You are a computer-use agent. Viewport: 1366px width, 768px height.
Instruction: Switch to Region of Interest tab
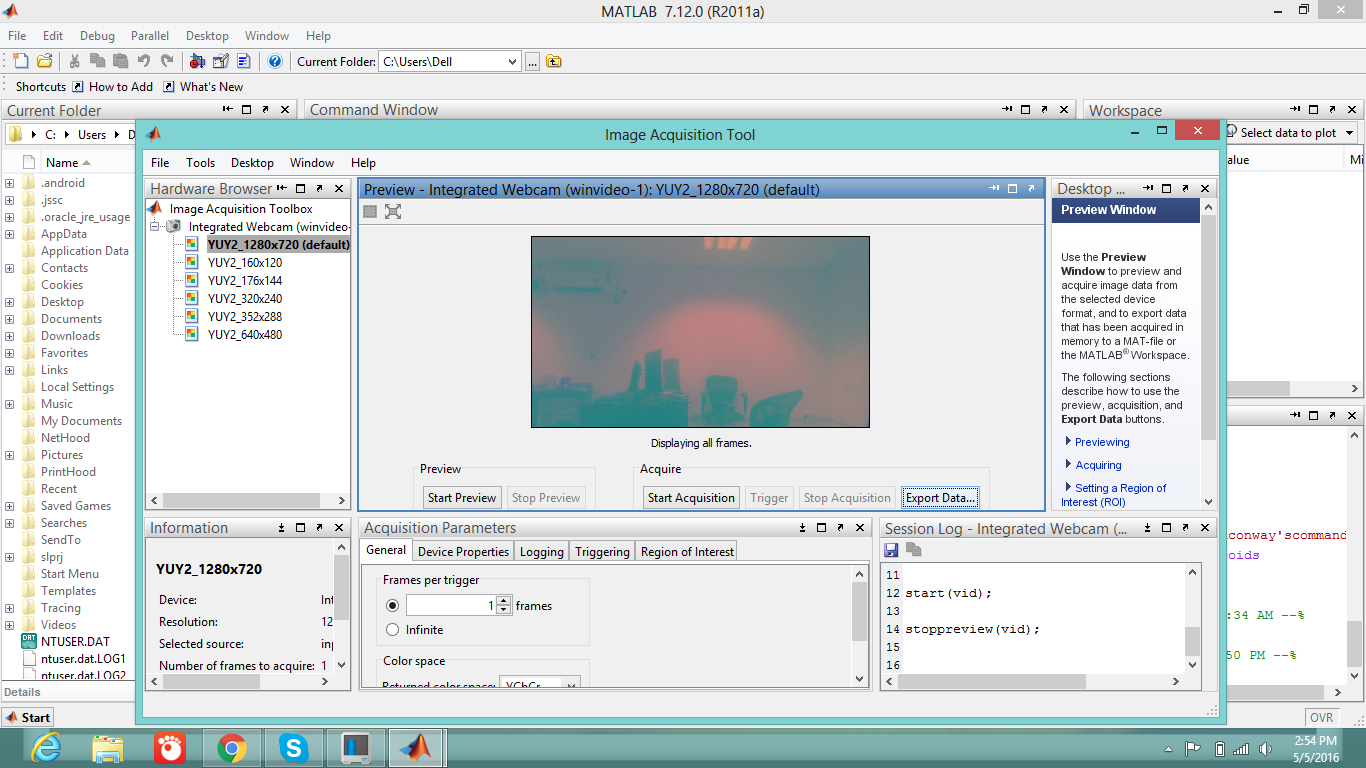click(687, 551)
